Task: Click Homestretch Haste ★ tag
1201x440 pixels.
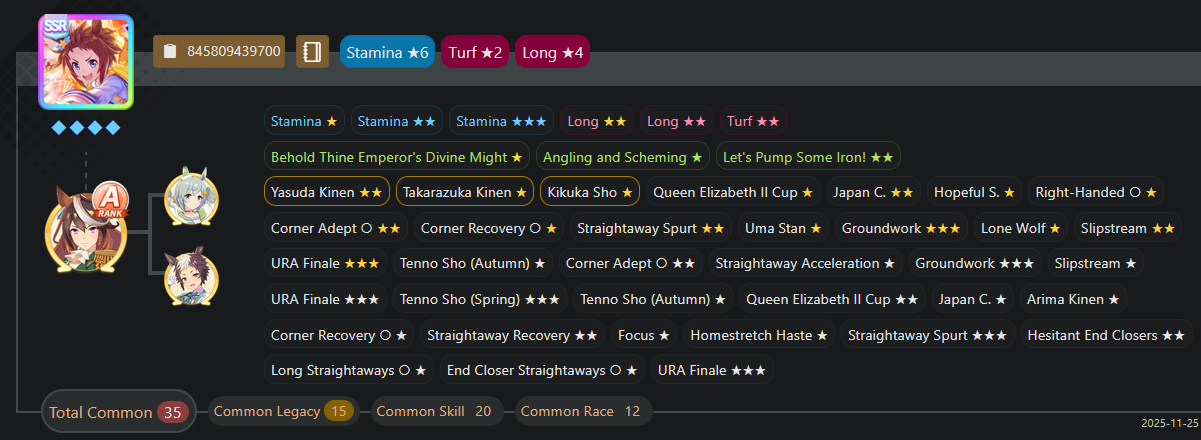Action: coord(759,335)
